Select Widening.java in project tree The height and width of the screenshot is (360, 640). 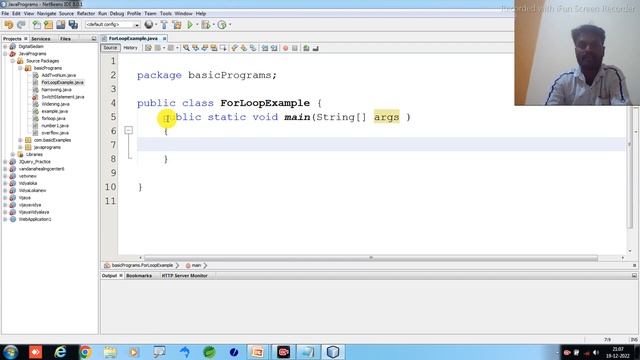[x=55, y=104]
